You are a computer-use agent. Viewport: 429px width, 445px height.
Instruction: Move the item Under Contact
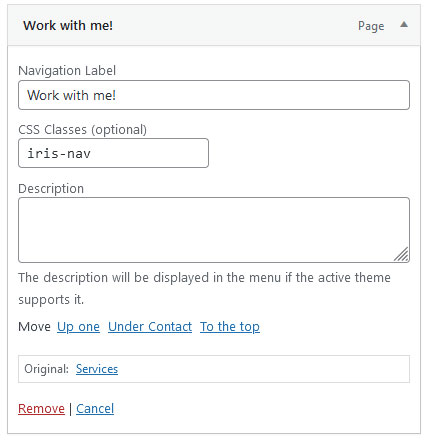click(x=150, y=327)
